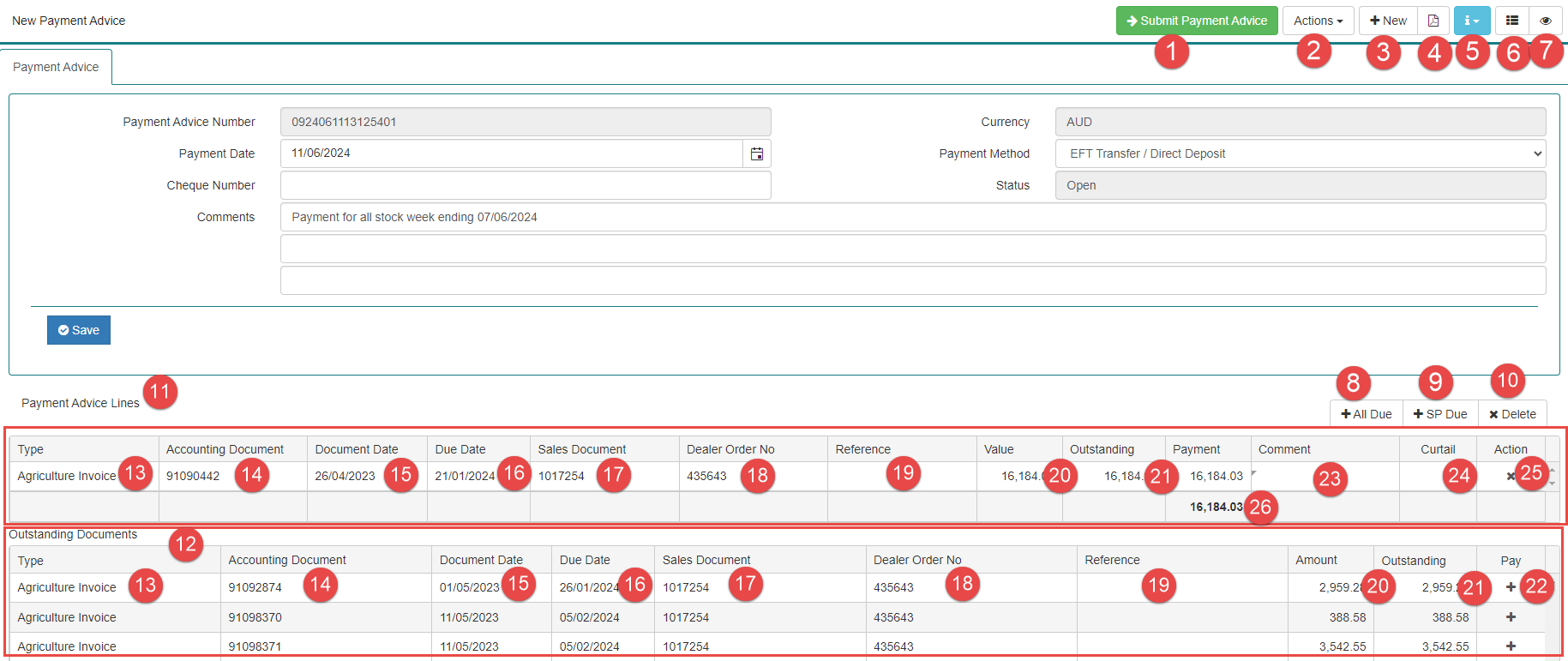Pay invoice 91098370 with plus icon
1568x661 pixels.
[x=1511, y=617]
